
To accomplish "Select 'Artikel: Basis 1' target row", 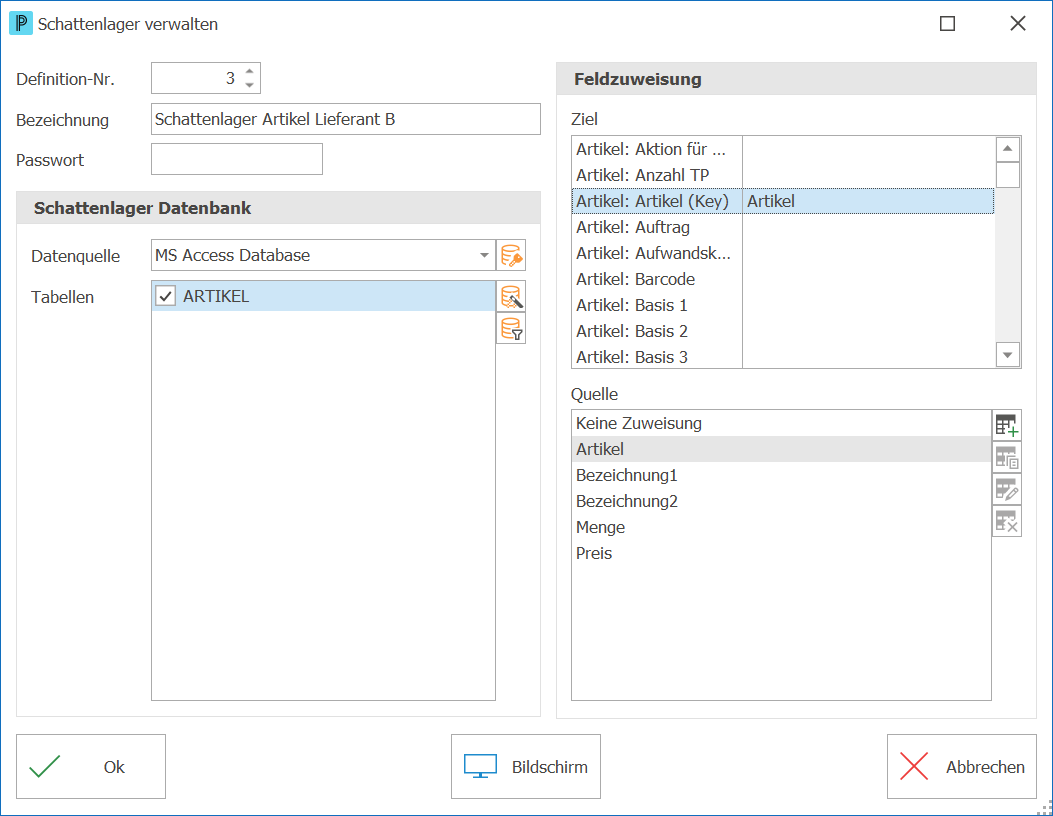I will pos(783,306).
